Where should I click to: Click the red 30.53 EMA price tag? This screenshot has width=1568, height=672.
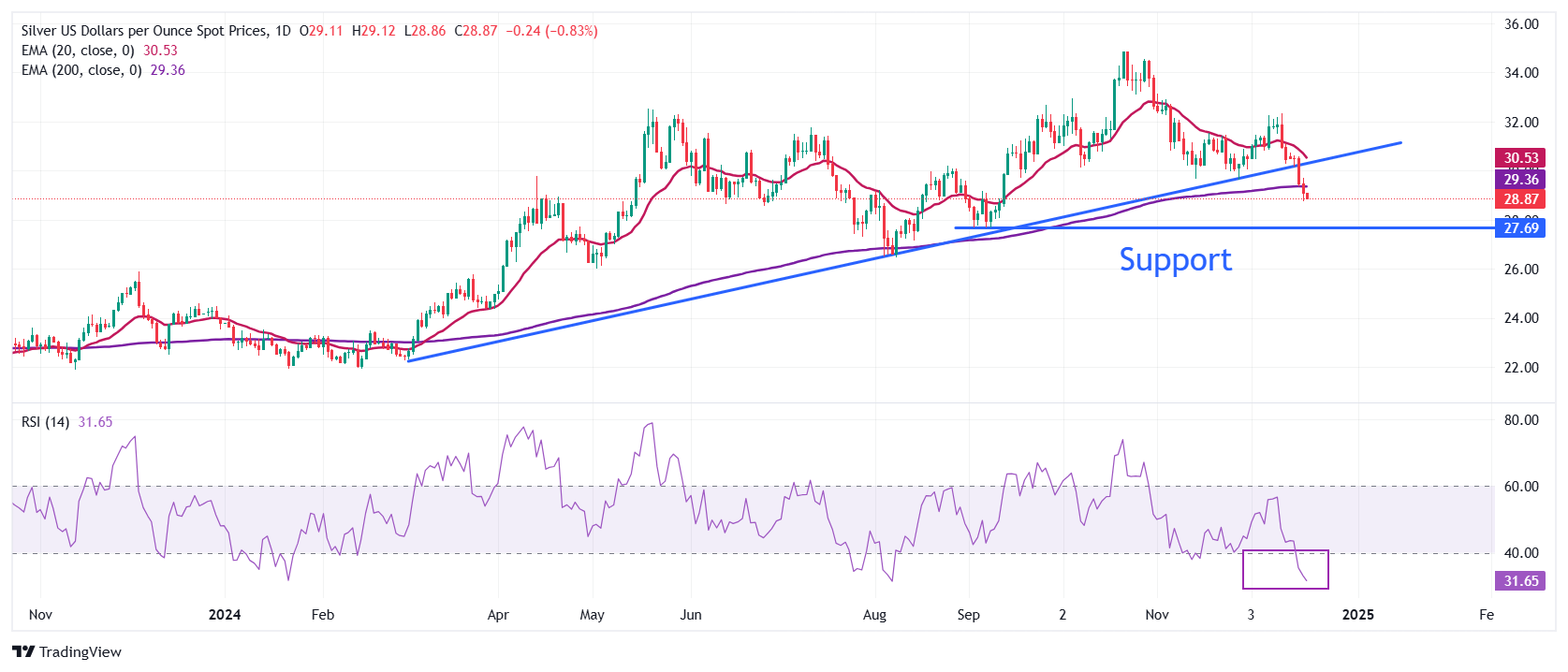coord(1520,158)
